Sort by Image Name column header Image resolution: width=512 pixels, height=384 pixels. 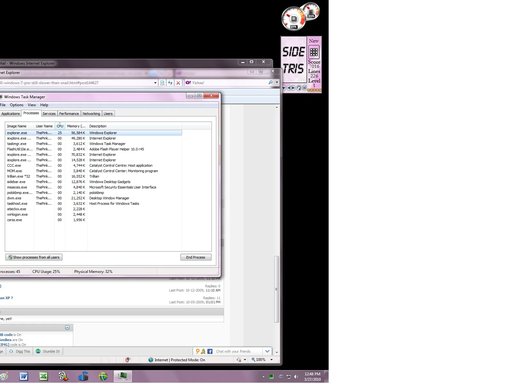click(20, 126)
